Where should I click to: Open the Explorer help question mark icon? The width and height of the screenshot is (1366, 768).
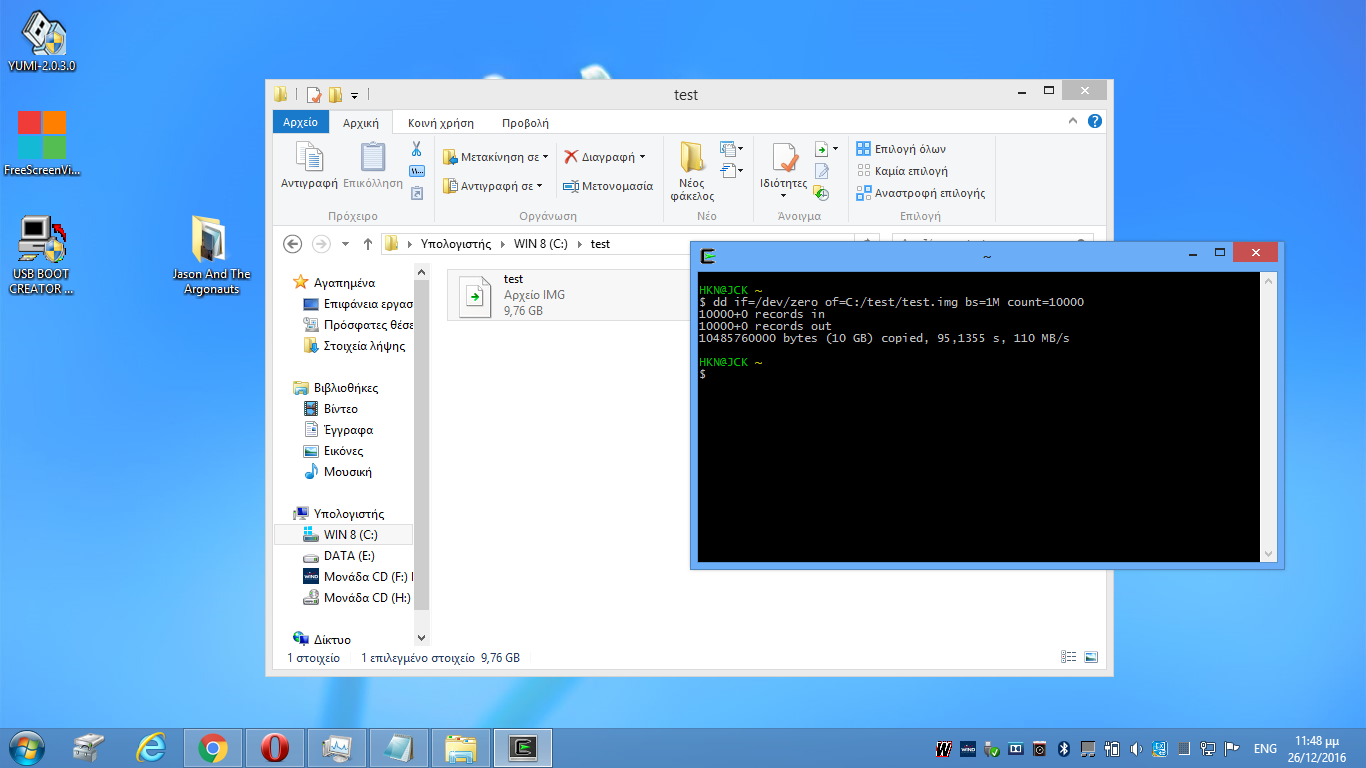tap(1095, 121)
